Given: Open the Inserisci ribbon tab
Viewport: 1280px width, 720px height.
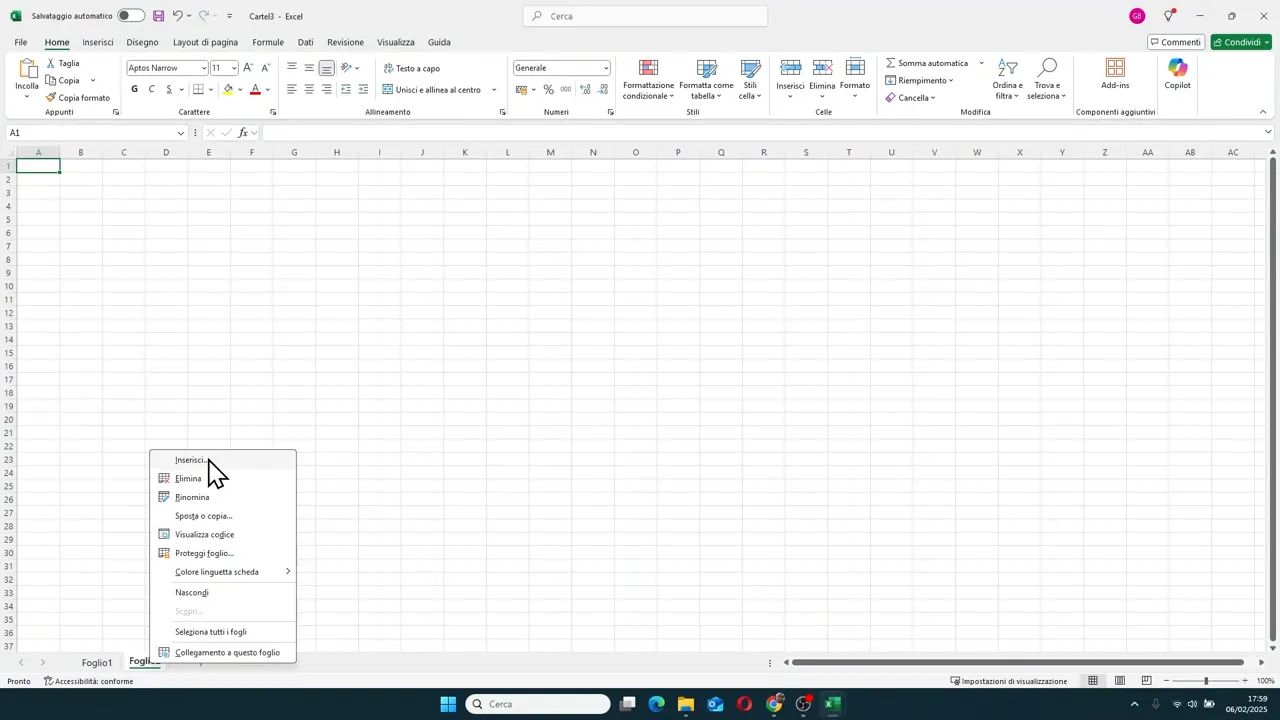Looking at the screenshot, I should (98, 42).
